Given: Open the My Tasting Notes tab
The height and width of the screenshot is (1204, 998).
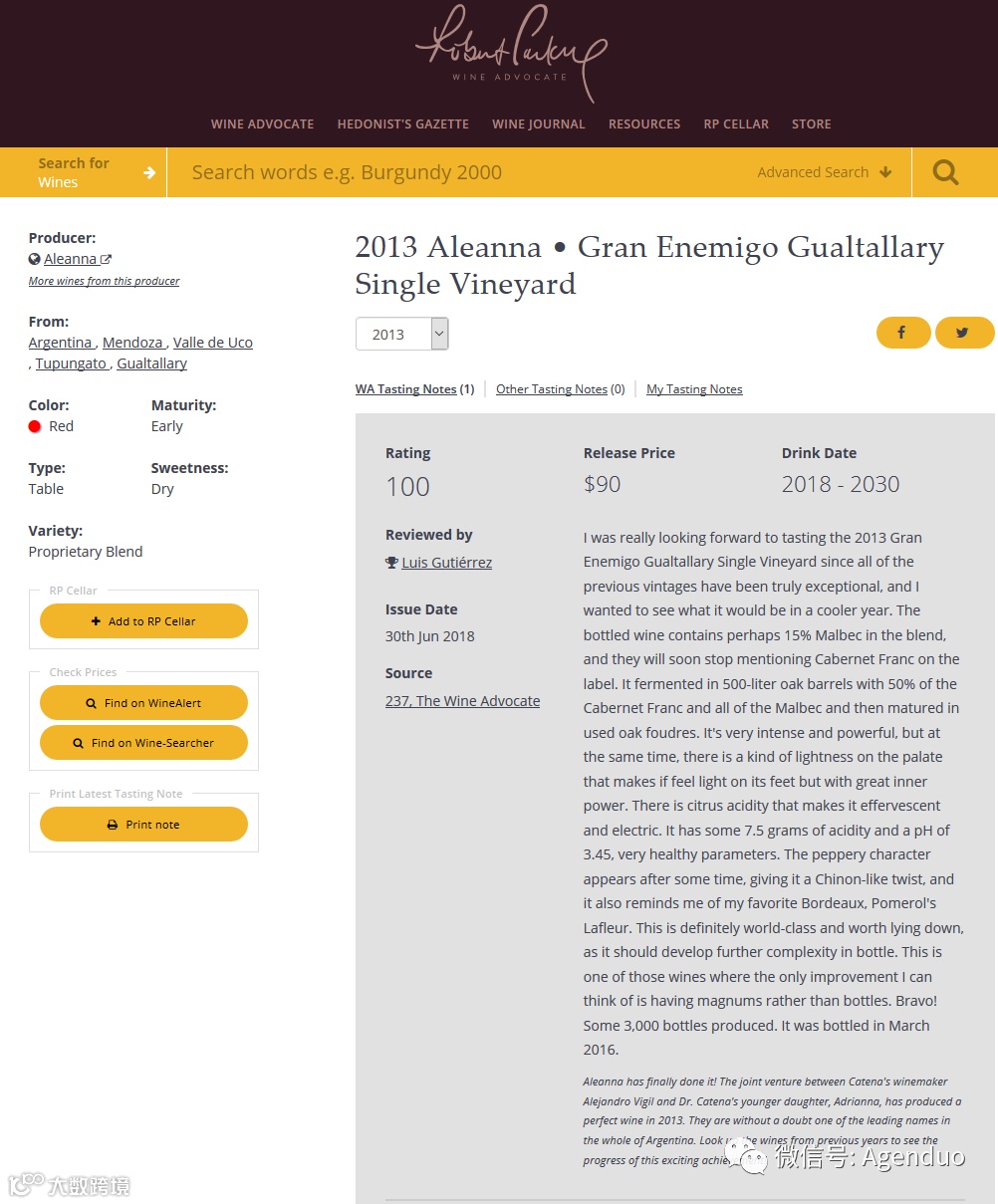Looking at the screenshot, I should click(694, 389).
